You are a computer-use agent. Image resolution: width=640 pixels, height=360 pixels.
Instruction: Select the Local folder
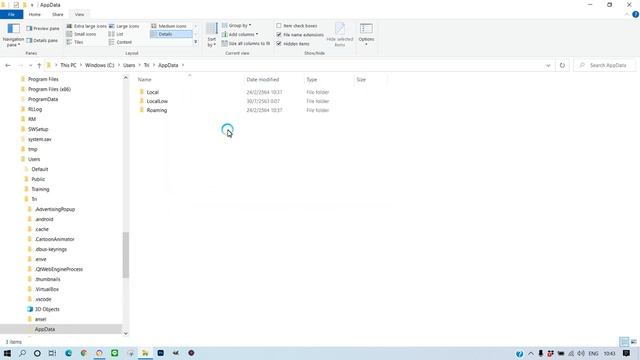tap(153, 92)
